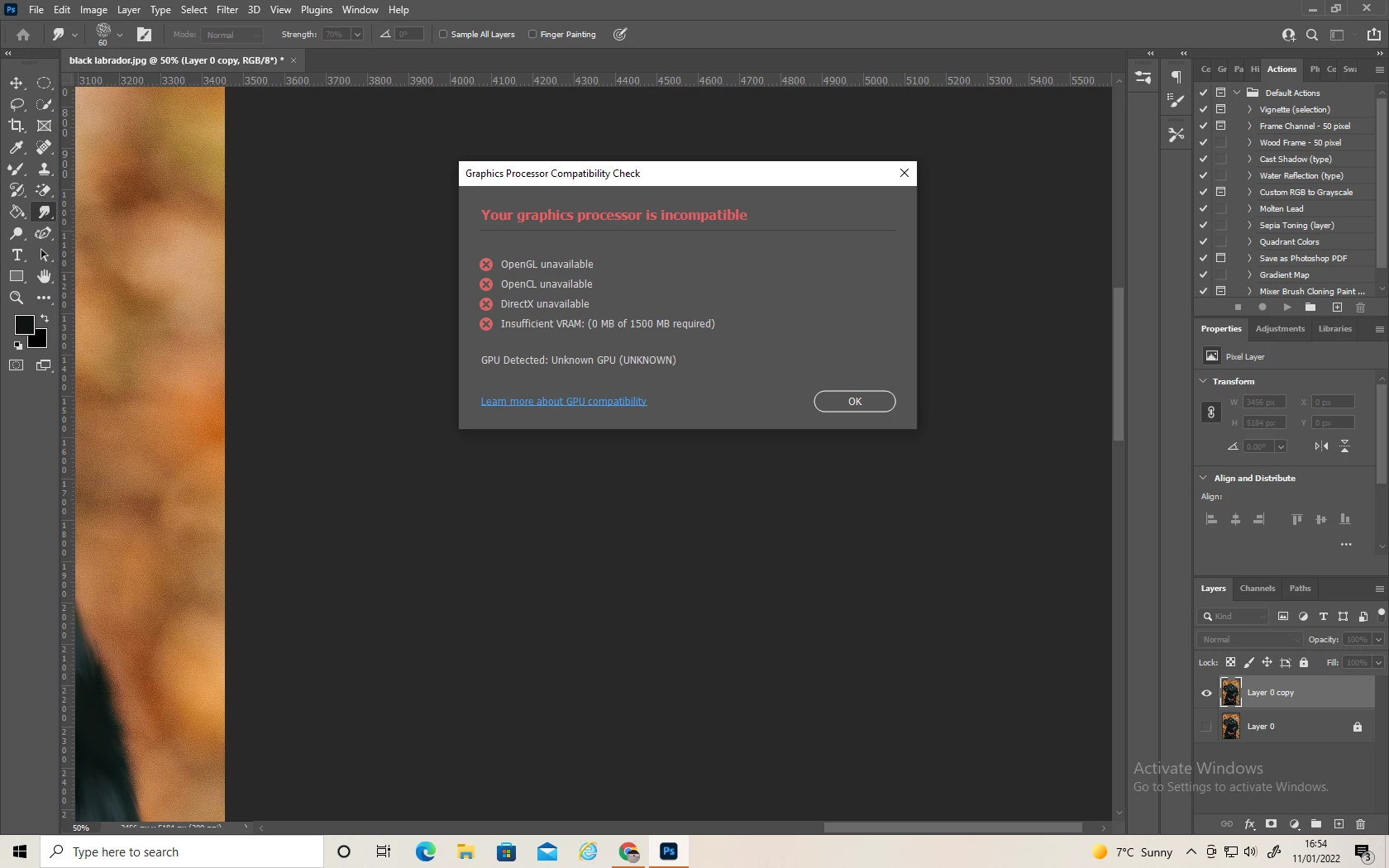This screenshot has width=1389, height=868.
Task: Click link width and height icon
Action: coord(1210,413)
